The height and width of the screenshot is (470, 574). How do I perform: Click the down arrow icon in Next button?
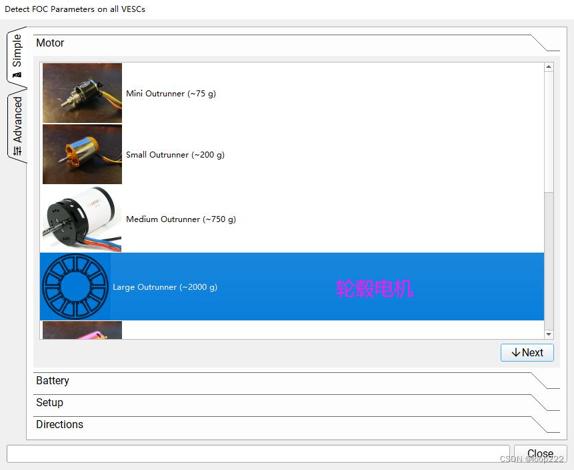pyautogui.click(x=516, y=352)
